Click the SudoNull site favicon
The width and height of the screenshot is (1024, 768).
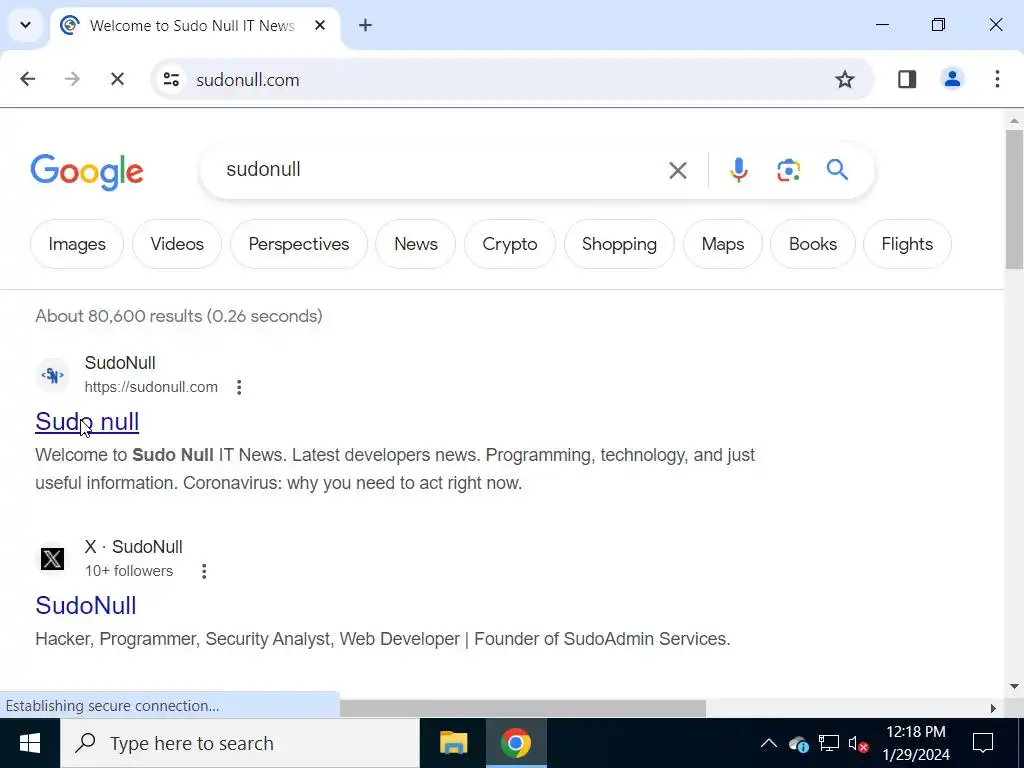[x=52, y=375]
